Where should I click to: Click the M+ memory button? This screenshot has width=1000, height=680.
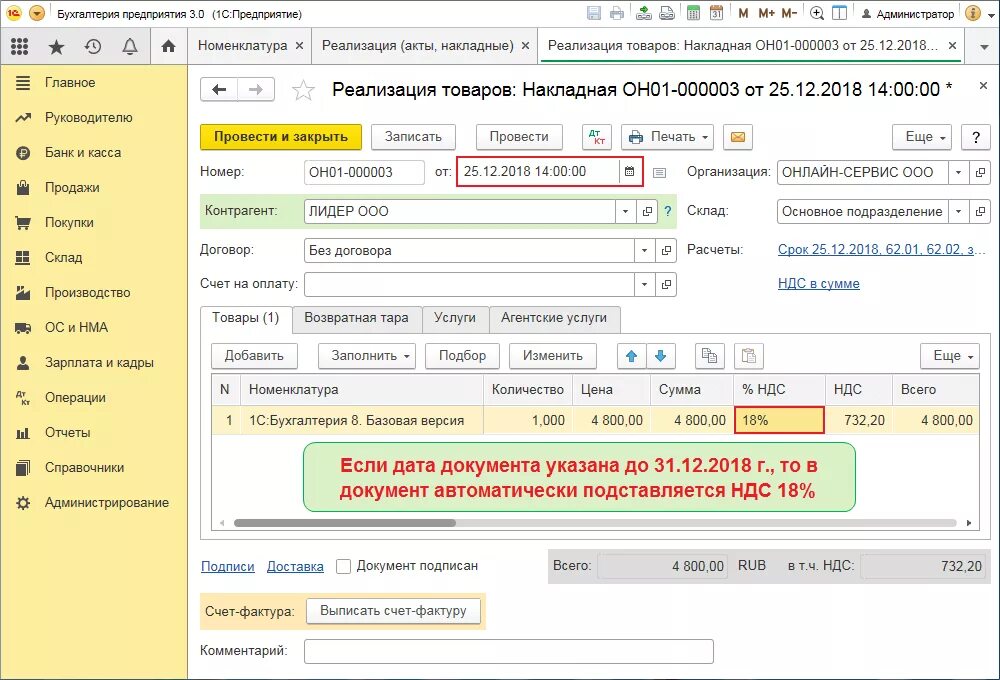coord(766,13)
